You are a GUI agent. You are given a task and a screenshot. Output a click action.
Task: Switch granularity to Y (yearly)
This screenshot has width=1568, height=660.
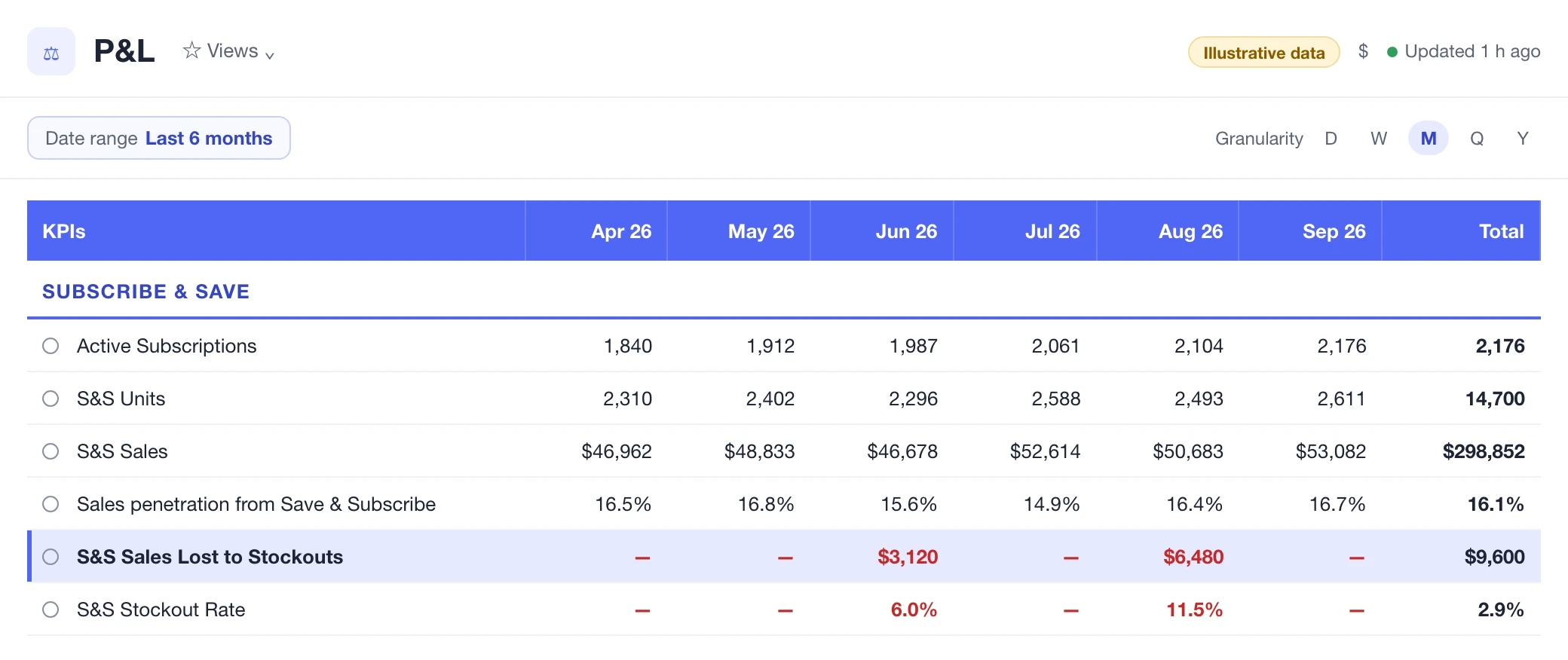(x=1523, y=139)
